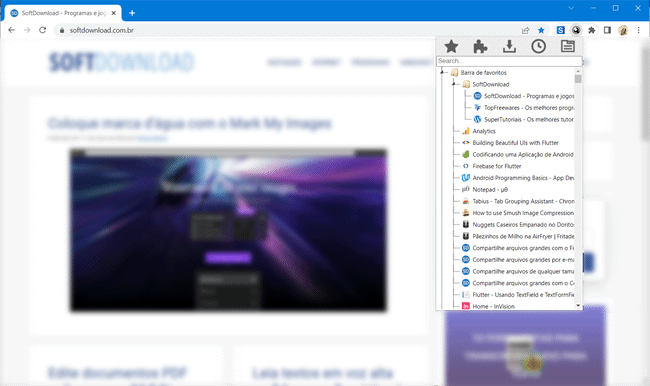Collapse the Barra de favoritos folder
This screenshot has height=386, width=650.
(x=442, y=73)
